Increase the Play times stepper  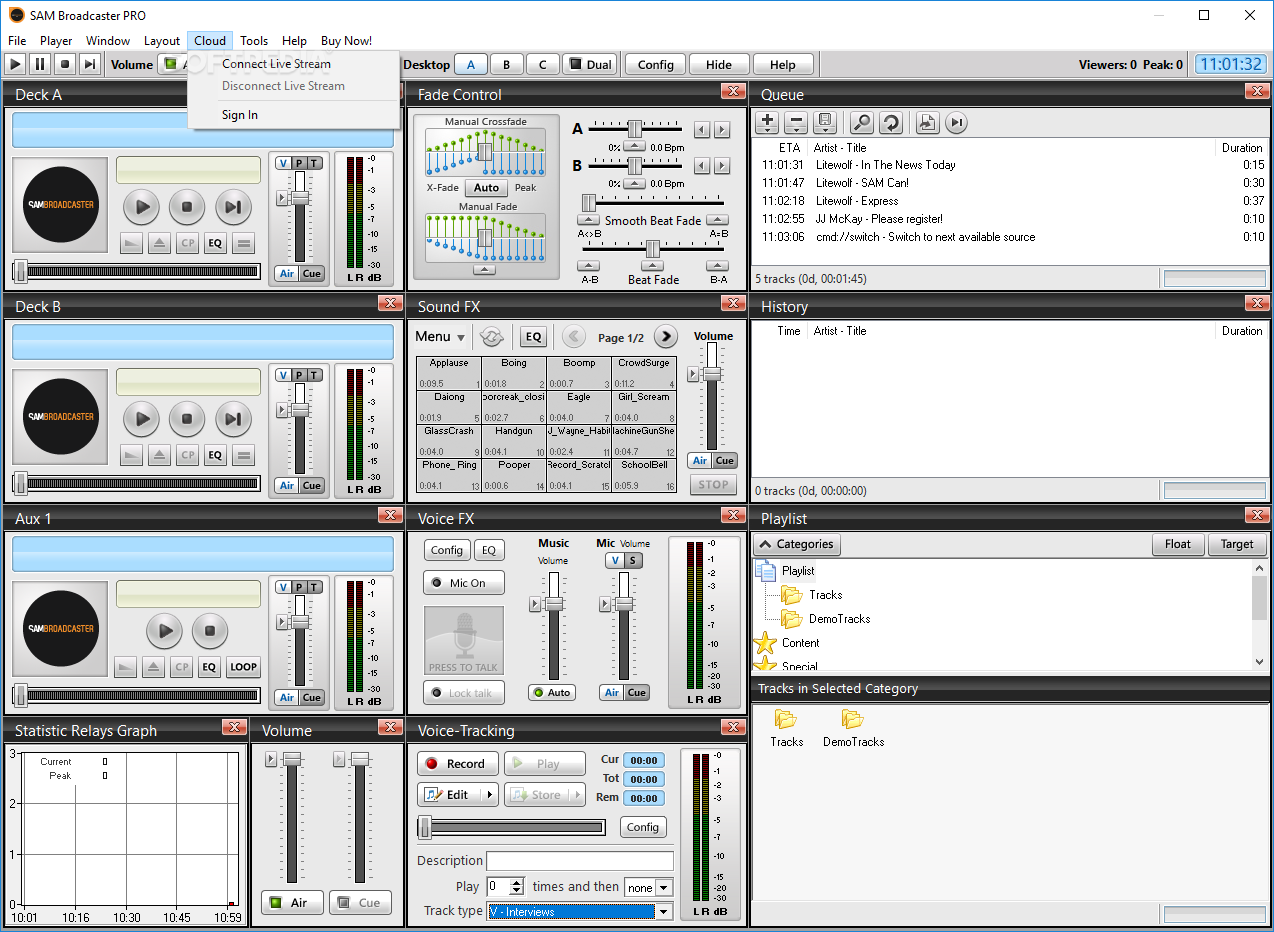click(x=517, y=882)
